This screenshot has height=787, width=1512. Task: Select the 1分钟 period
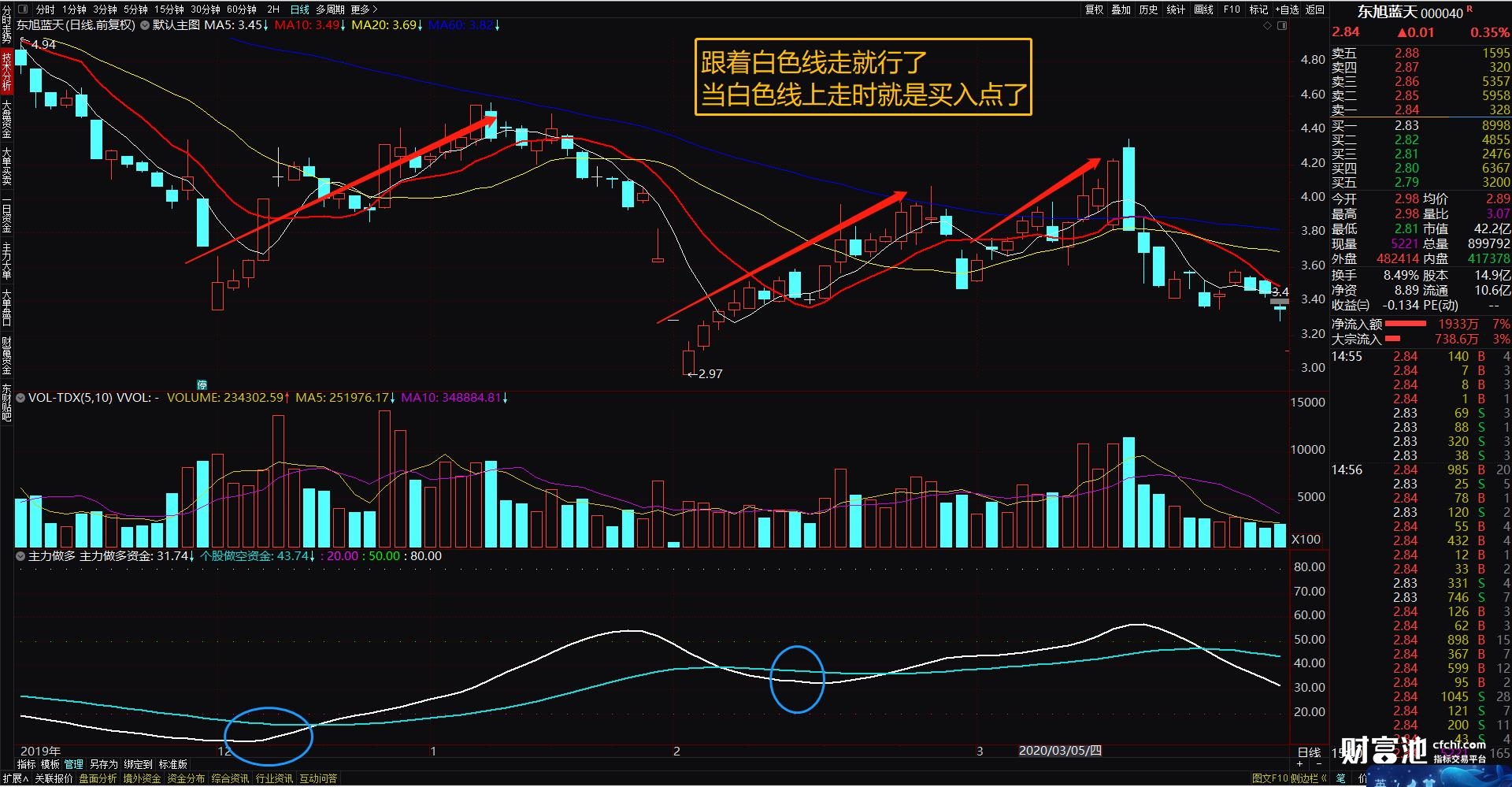[75, 9]
